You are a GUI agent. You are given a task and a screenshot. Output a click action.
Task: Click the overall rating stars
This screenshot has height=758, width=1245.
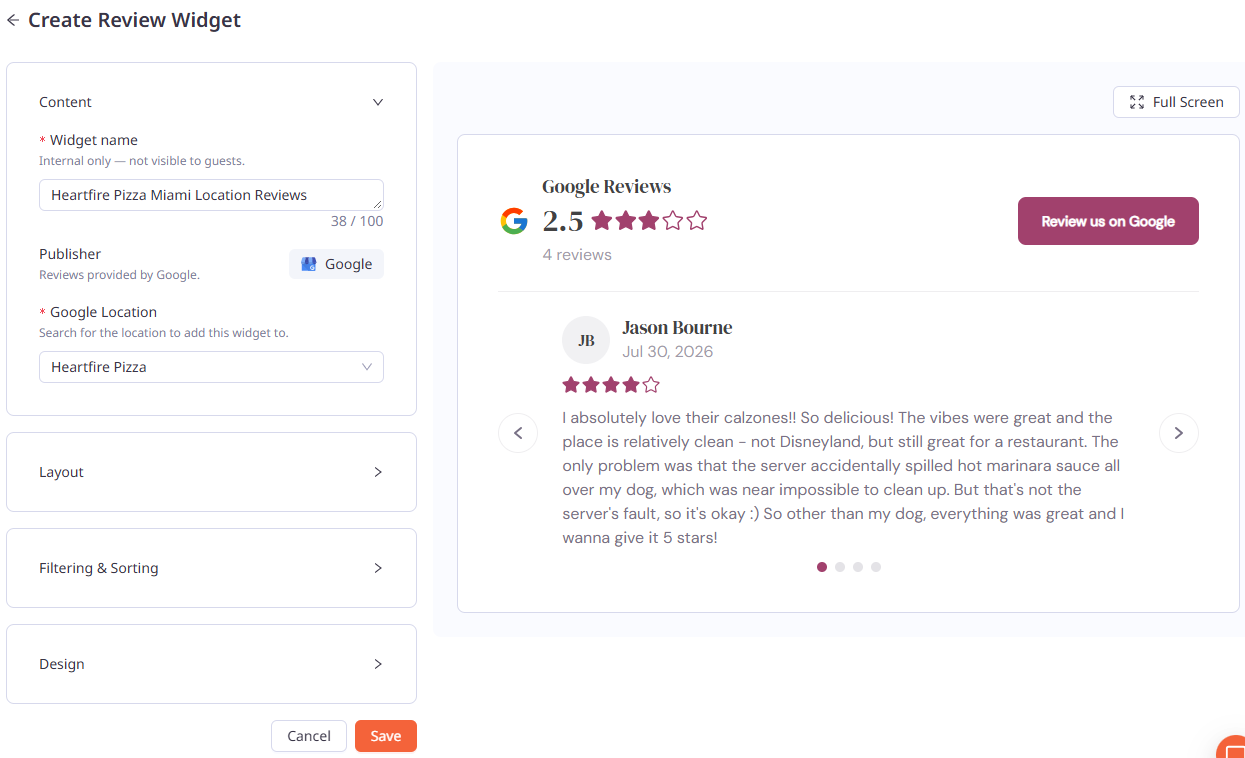click(649, 221)
